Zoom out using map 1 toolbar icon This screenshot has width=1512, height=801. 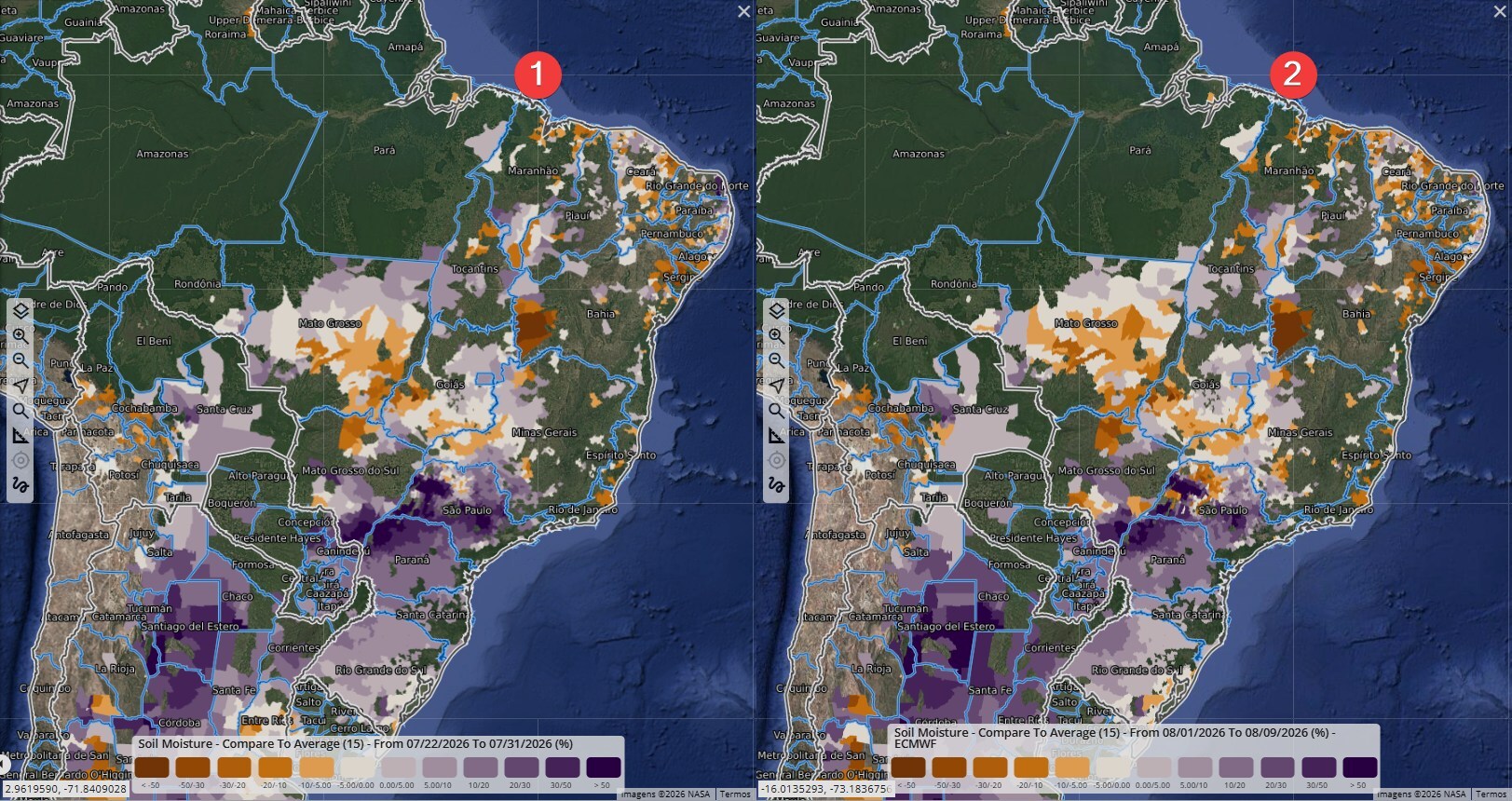click(x=20, y=360)
